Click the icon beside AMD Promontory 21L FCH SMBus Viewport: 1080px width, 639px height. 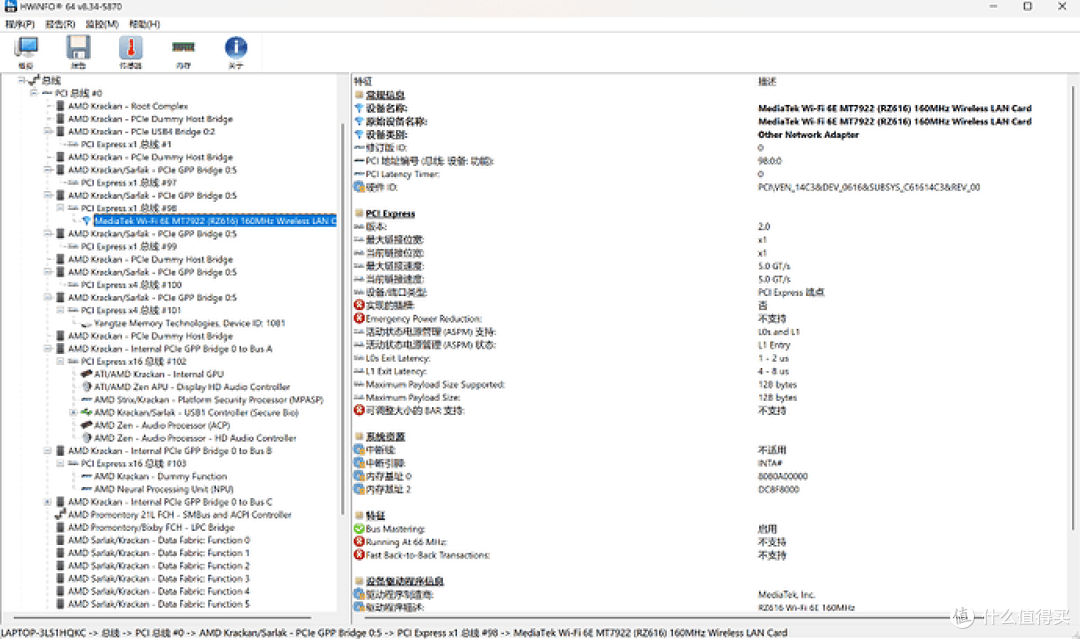tap(61, 514)
